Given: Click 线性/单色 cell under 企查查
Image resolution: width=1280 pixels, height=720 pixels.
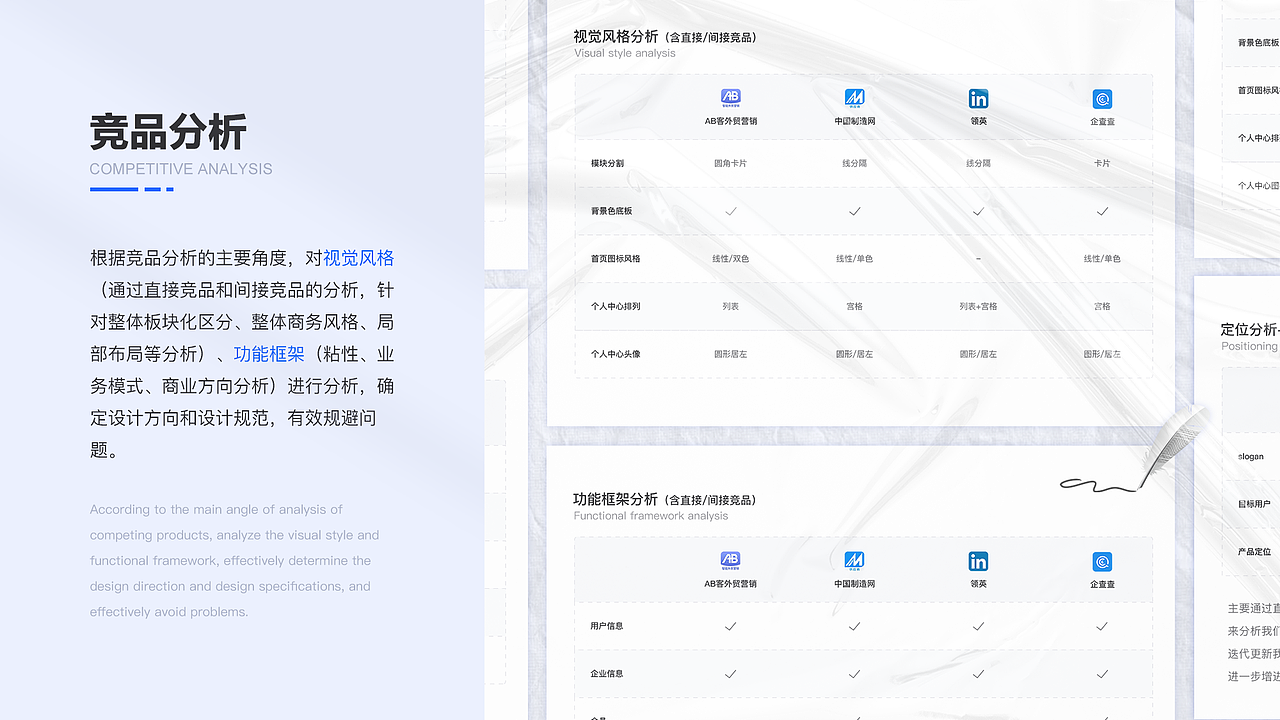Looking at the screenshot, I should pyautogui.click(x=1102, y=259).
